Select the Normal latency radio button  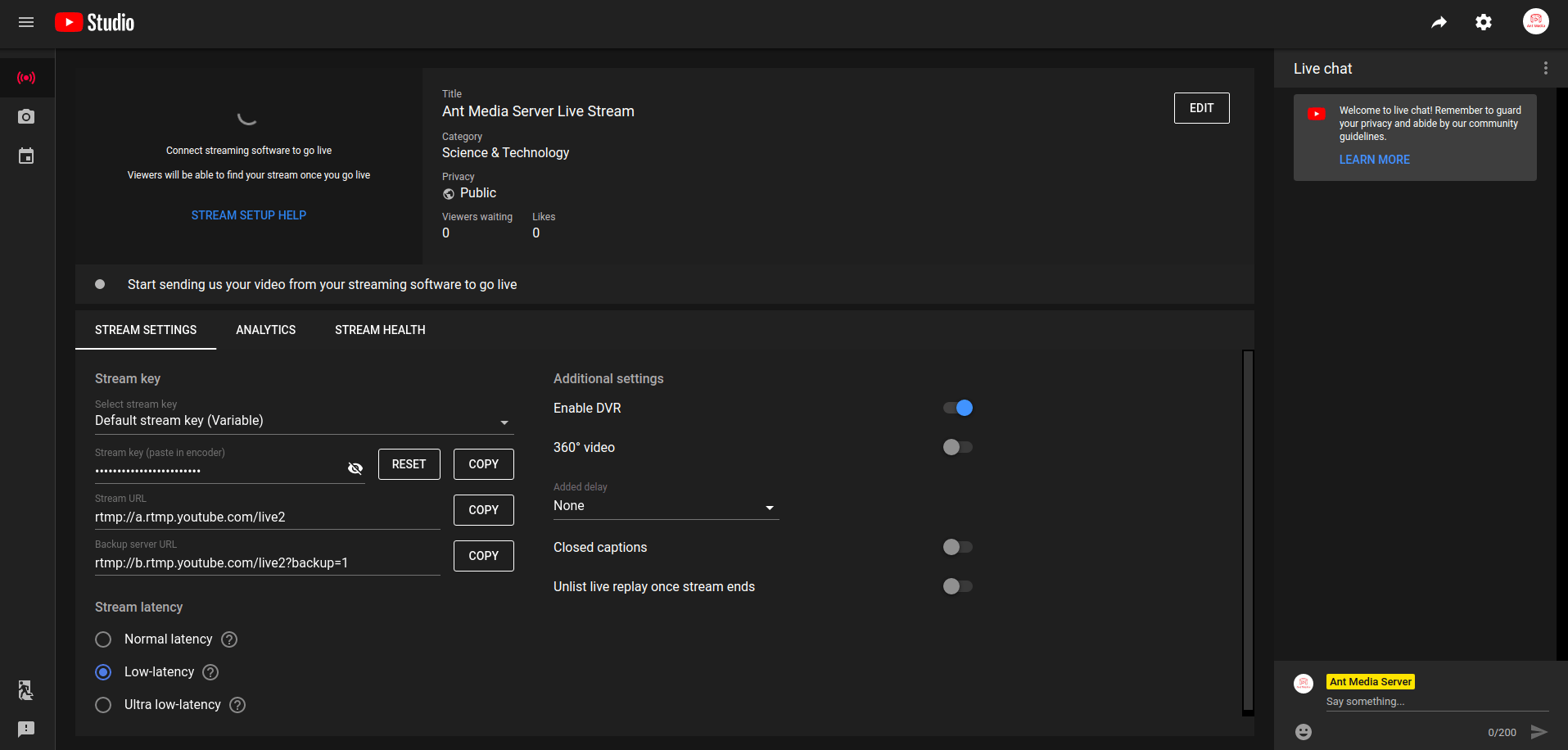click(x=103, y=639)
